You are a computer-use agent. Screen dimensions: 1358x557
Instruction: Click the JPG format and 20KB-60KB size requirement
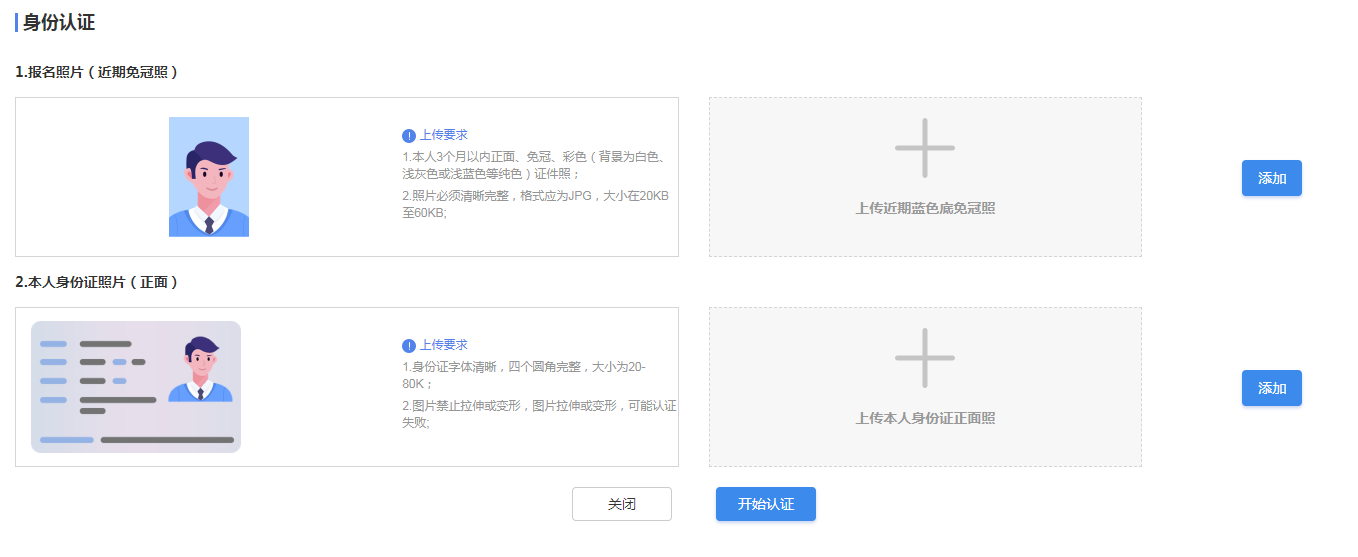pyautogui.click(x=535, y=203)
